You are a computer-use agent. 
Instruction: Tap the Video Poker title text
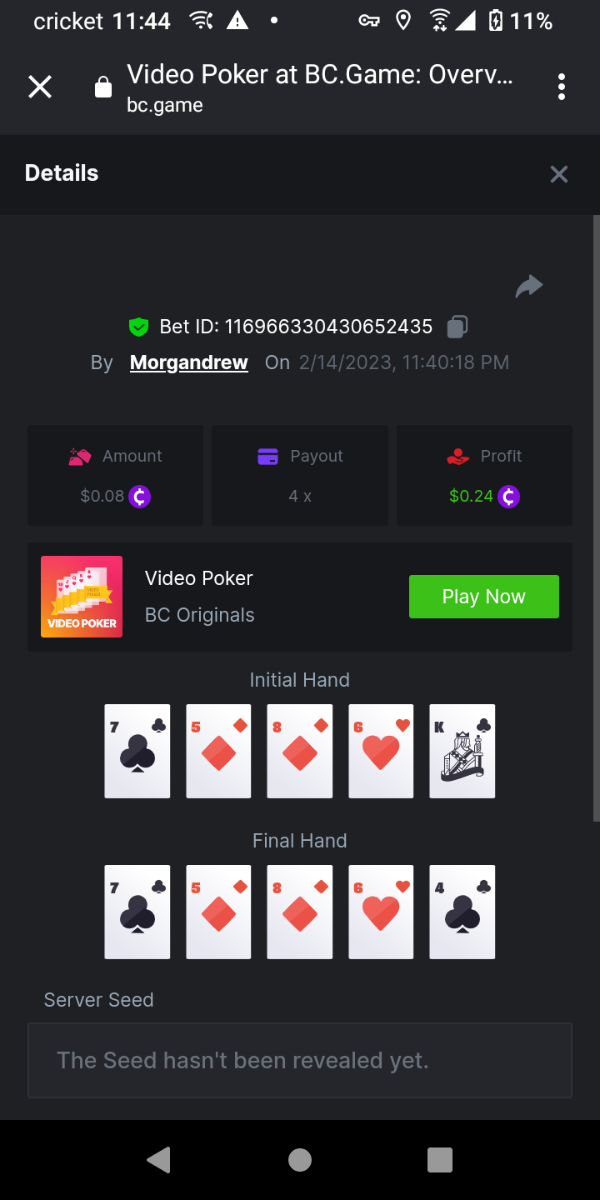coord(199,578)
